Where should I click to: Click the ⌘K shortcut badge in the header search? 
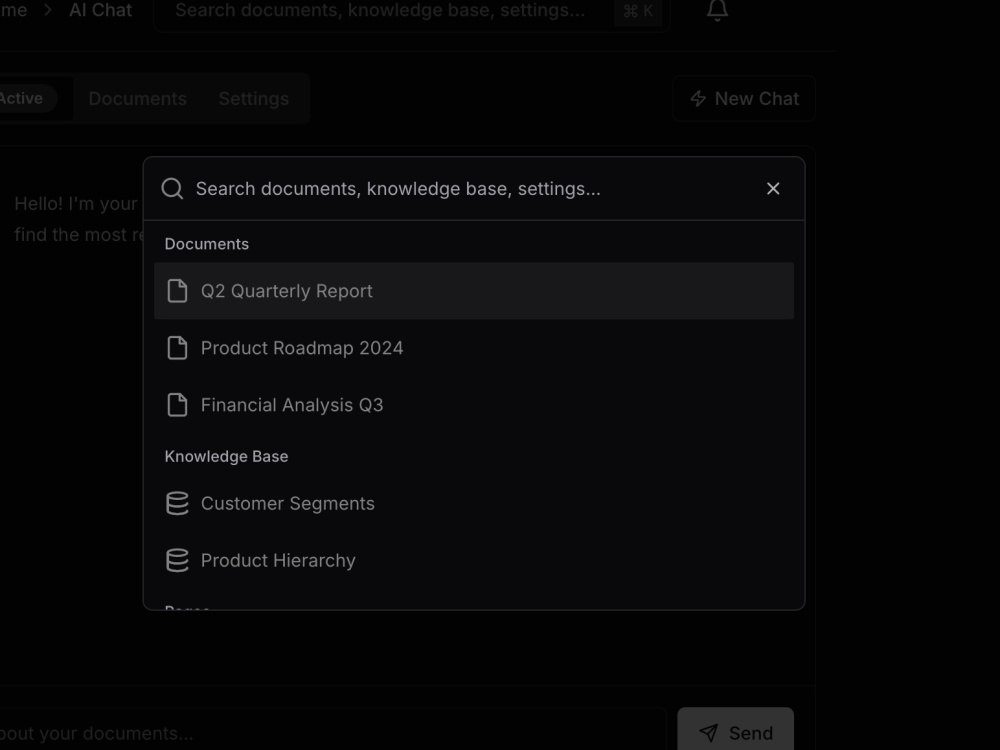(638, 11)
